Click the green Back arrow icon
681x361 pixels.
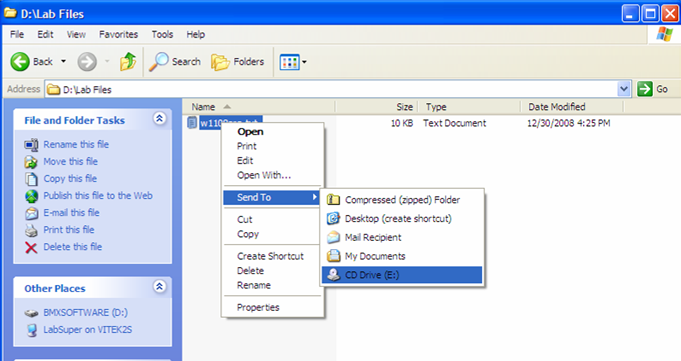tap(20, 62)
